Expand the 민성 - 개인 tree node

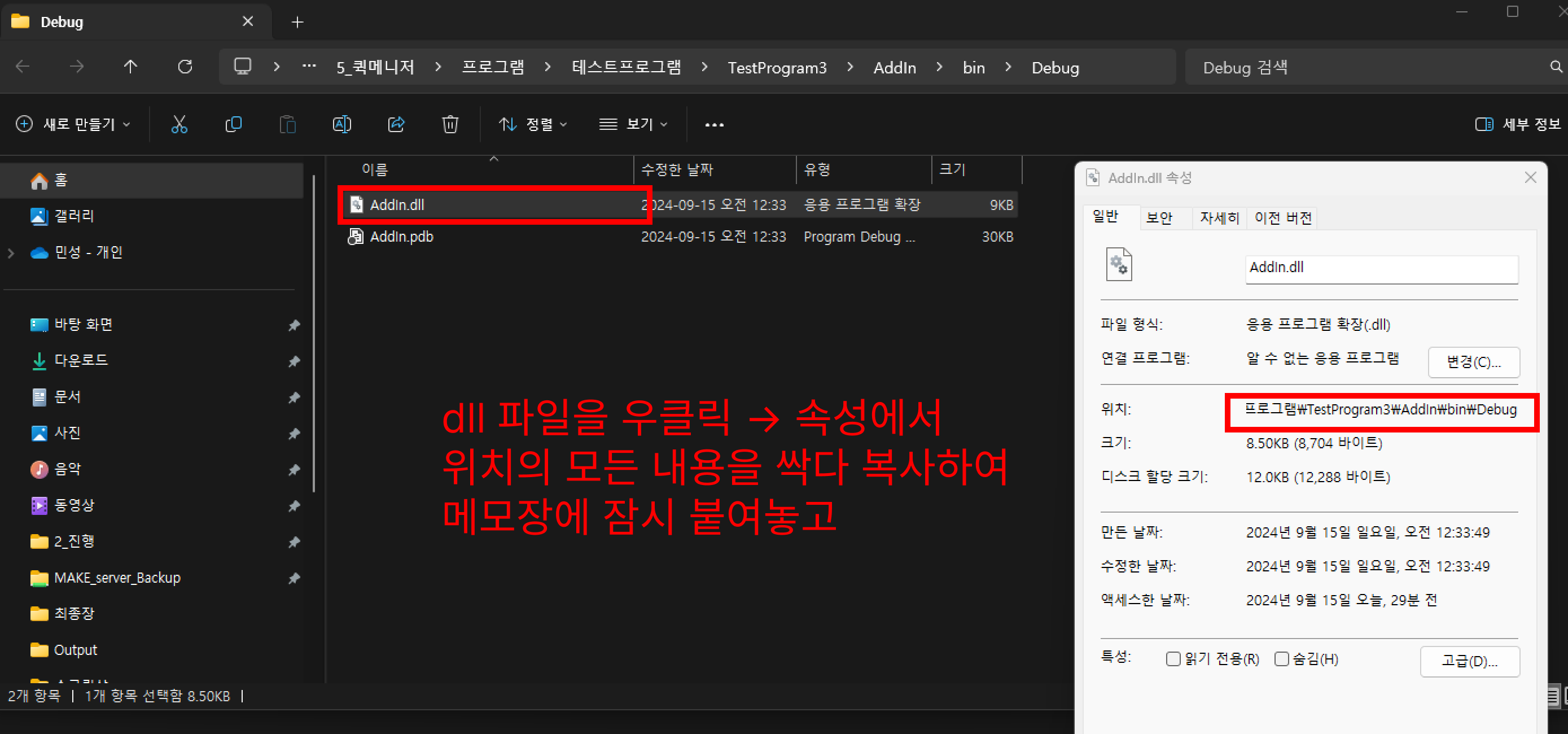11,253
